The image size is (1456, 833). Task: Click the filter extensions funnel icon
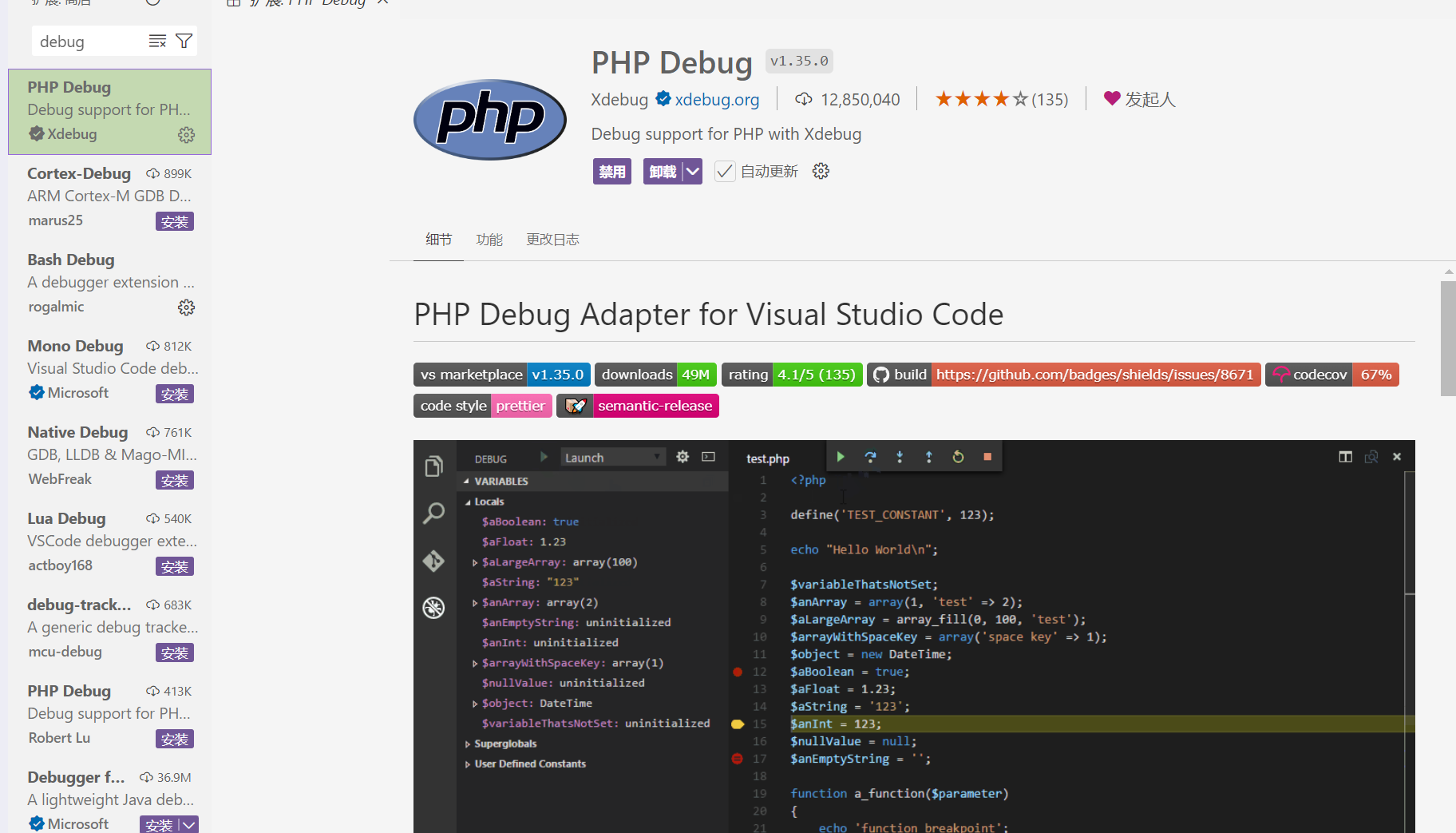click(184, 41)
